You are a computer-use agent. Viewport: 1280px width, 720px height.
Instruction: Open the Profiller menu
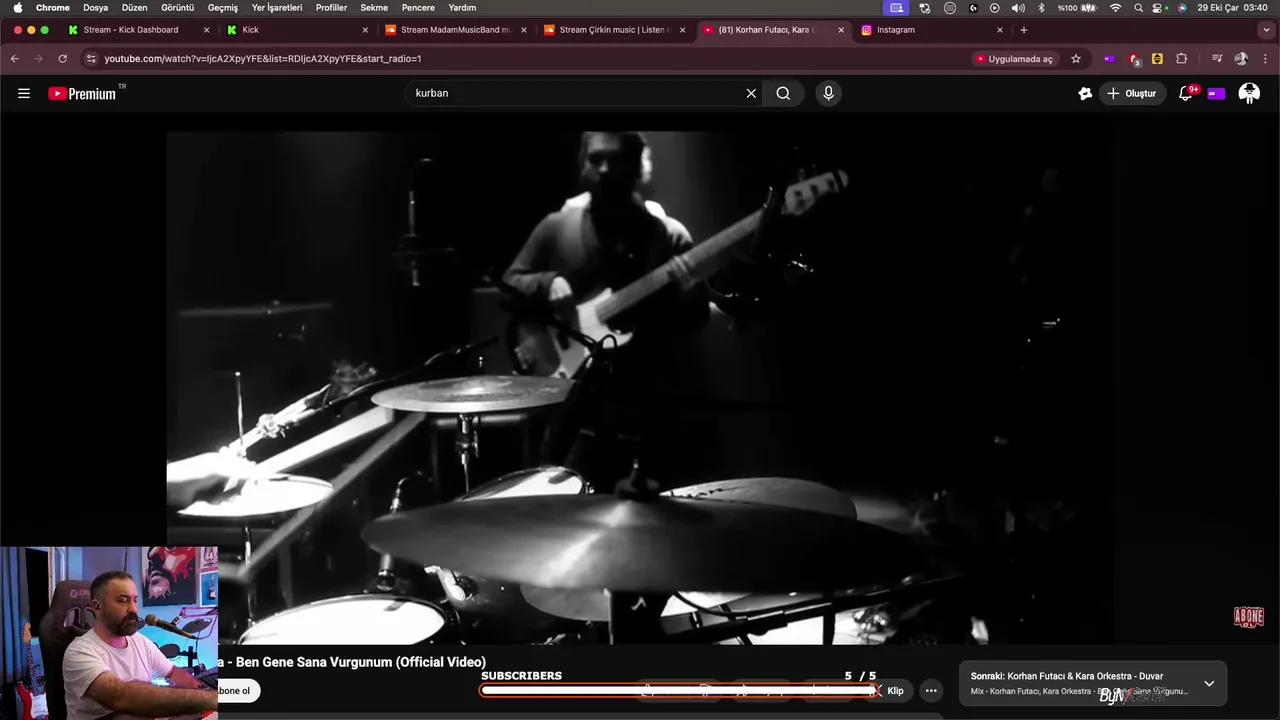(x=331, y=7)
